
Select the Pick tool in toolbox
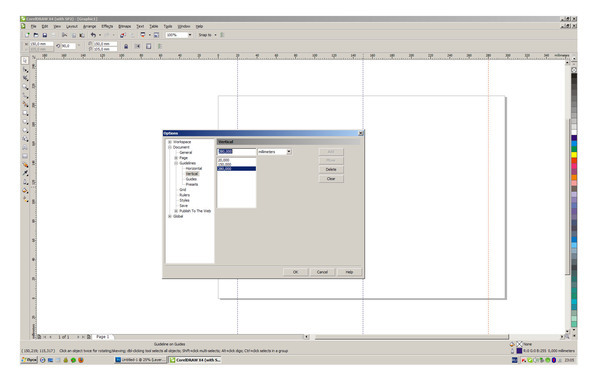[25, 61]
